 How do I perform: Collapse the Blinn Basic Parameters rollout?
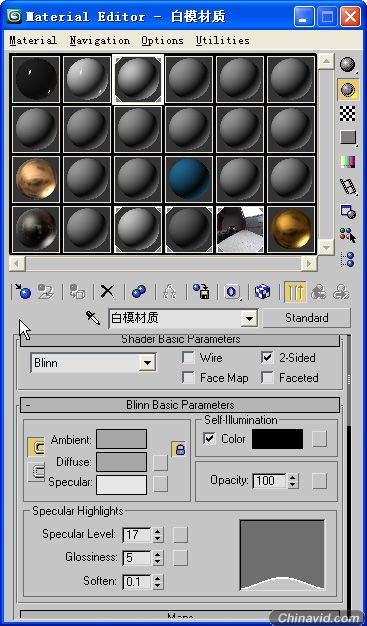180,405
